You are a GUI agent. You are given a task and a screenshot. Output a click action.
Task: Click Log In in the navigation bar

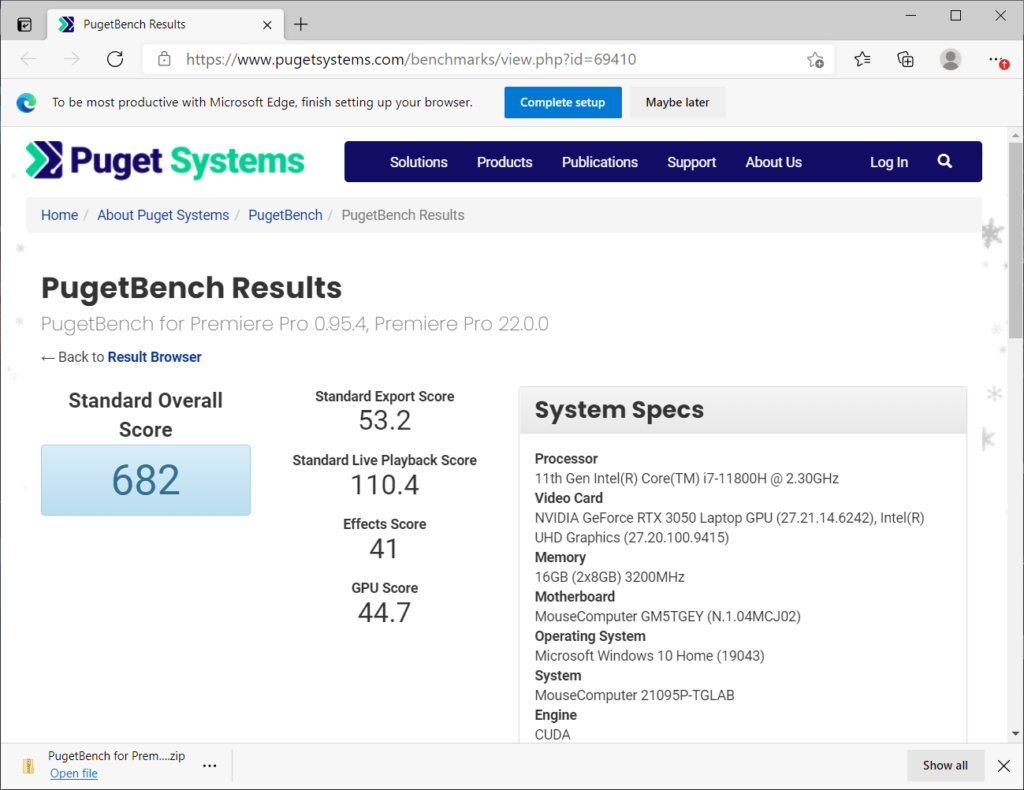tap(889, 162)
